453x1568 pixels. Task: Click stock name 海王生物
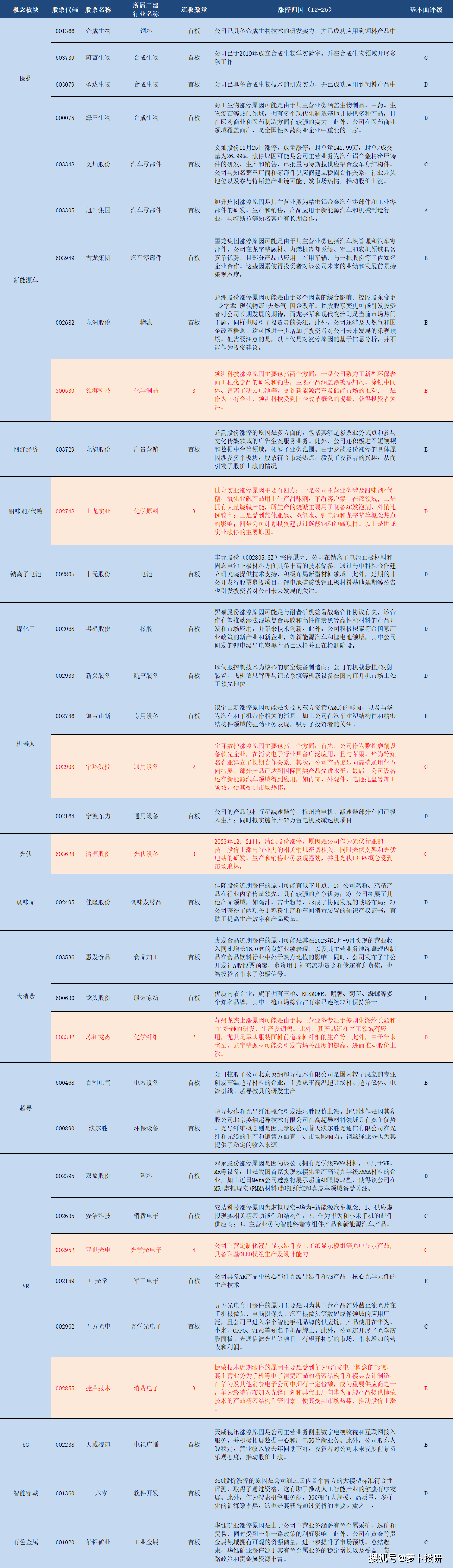coord(98,118)
